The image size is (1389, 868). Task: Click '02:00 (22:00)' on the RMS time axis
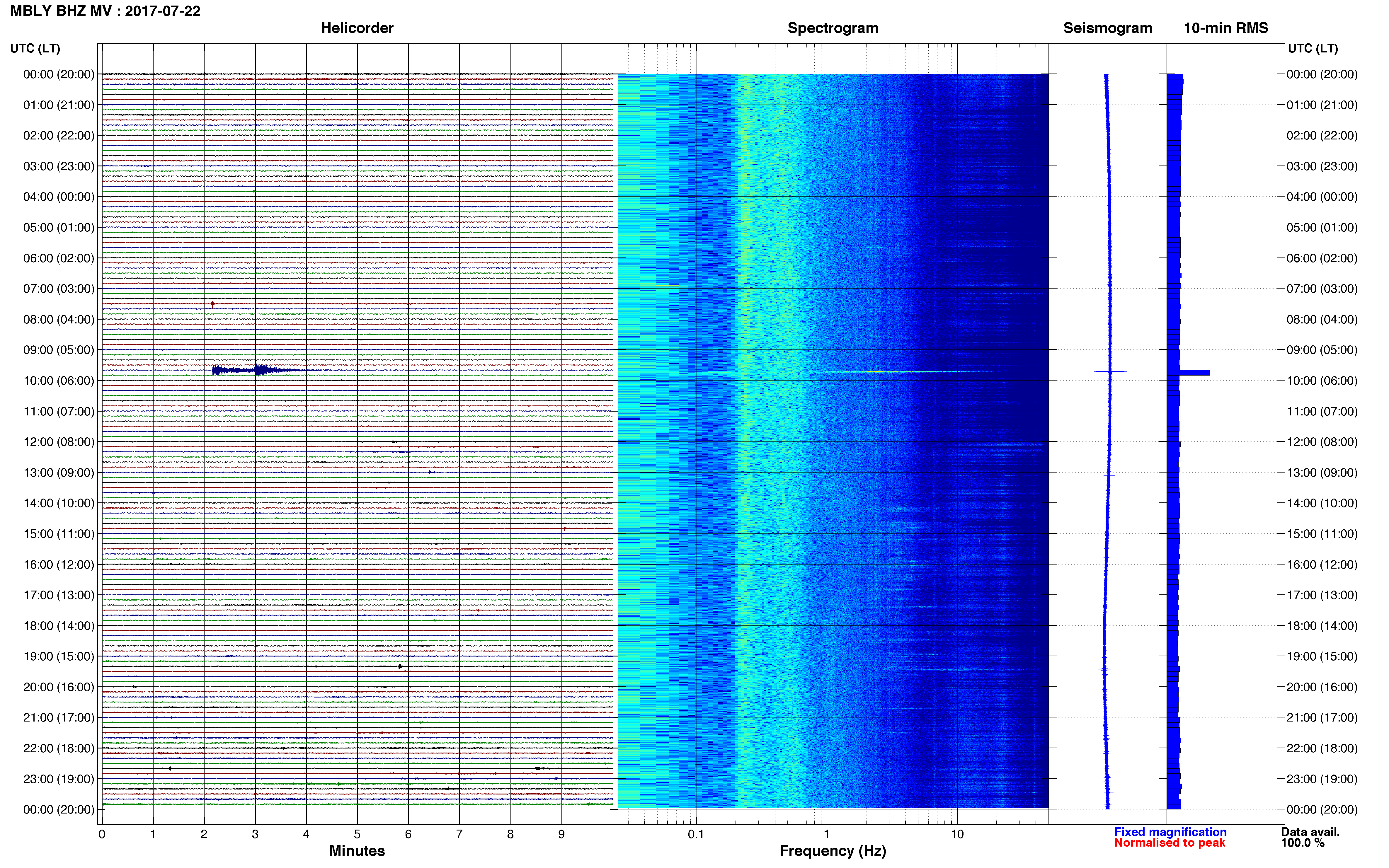tap(1322, 135)
